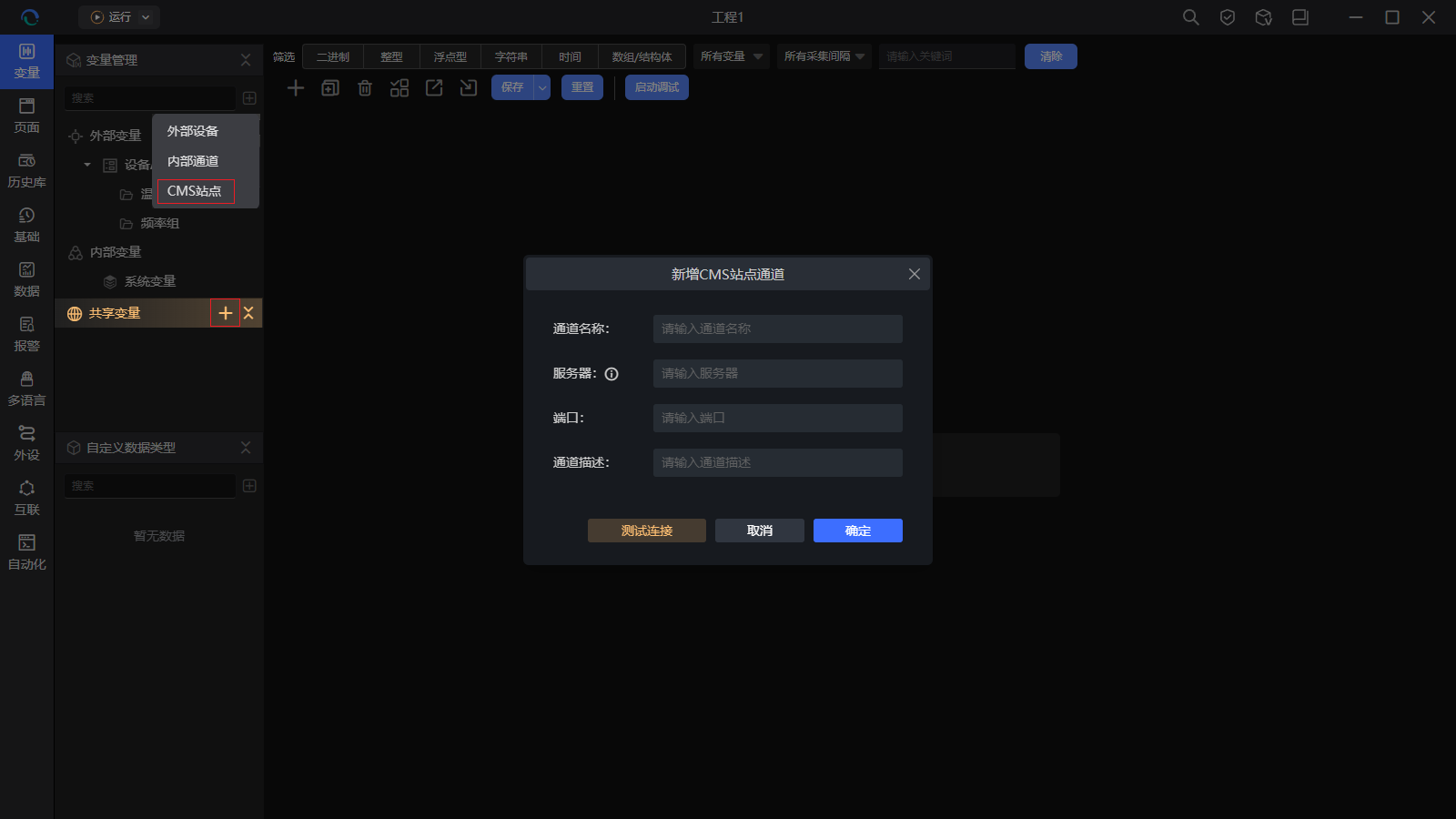Click the panel layout icon in title bar
The width and height of the screenshot is (1456, 819).
tap(1299, 17)
